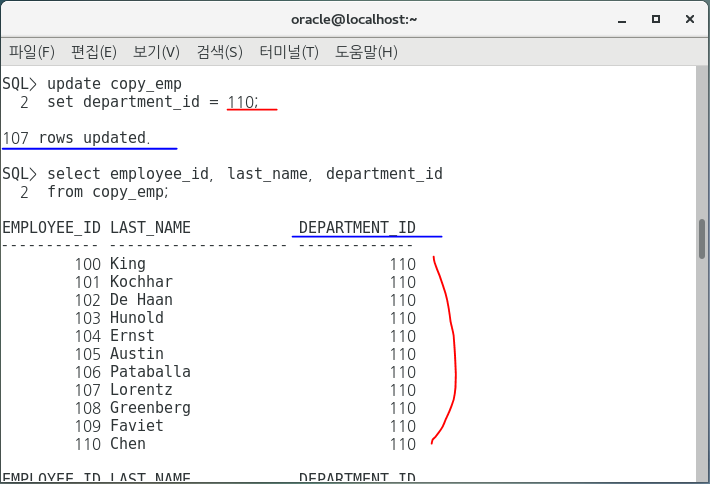Click the 'set department_id = 110;' line

coord(153,102)
